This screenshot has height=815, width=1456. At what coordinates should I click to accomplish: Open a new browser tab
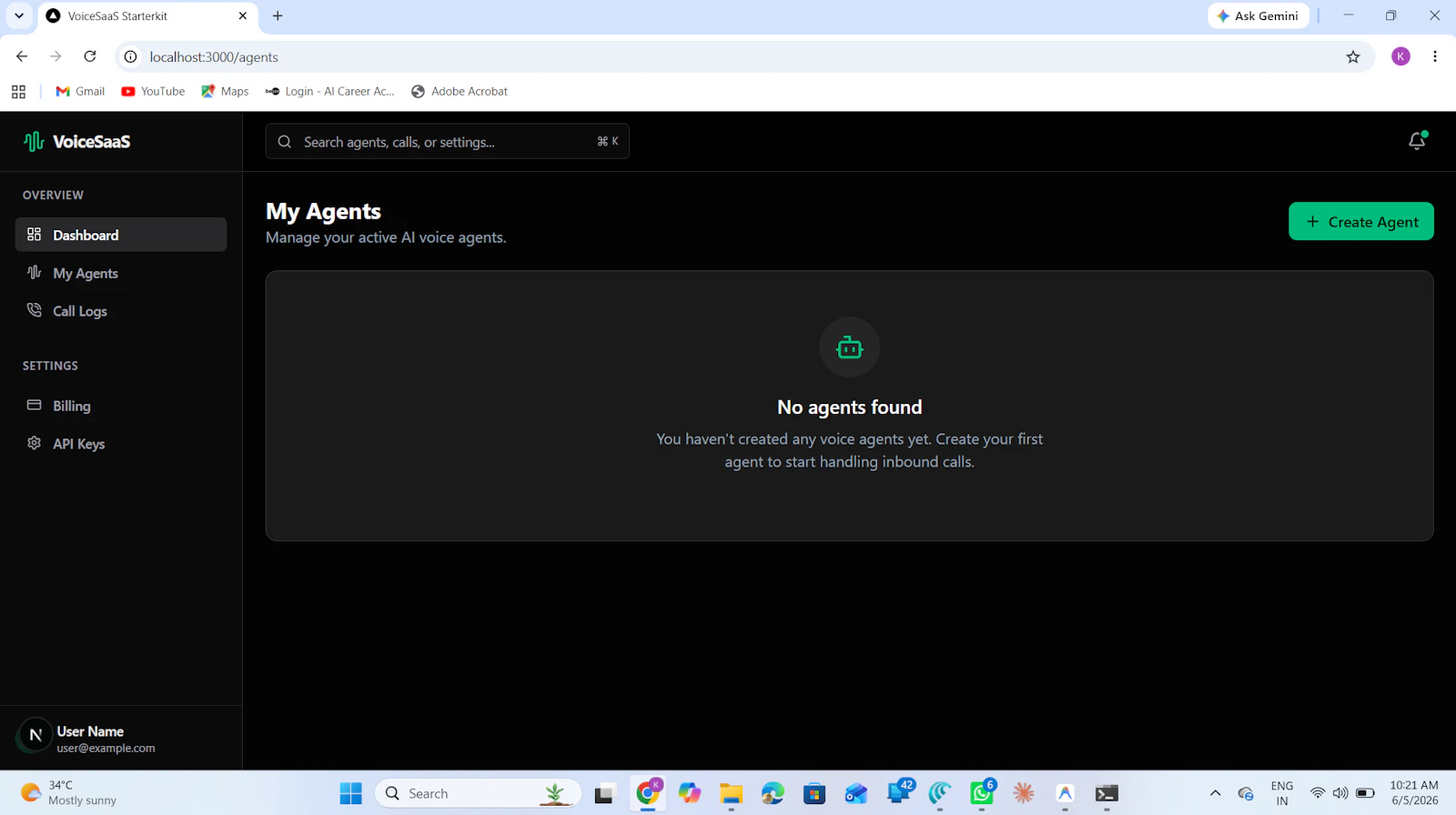(x=278, y=15)
